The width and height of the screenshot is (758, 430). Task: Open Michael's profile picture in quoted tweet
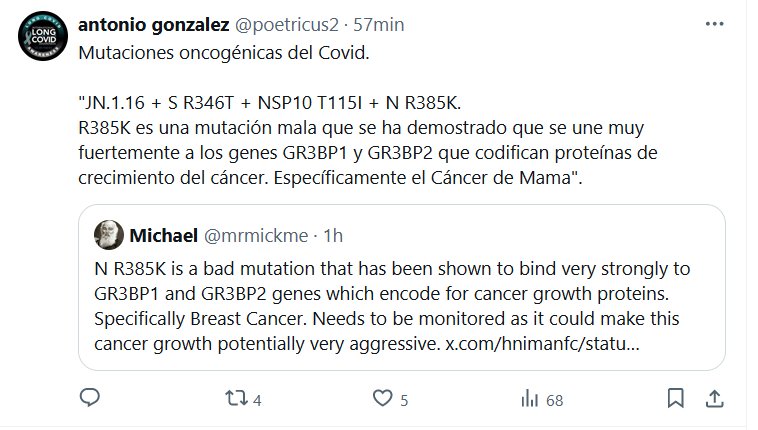point(109,236)
